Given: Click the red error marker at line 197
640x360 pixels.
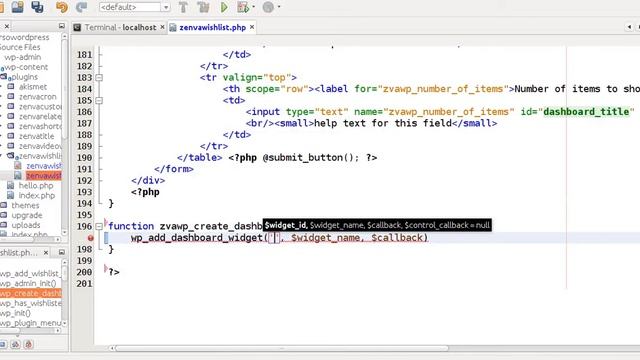Looking at the screenshot, I should tap(91, 238).
